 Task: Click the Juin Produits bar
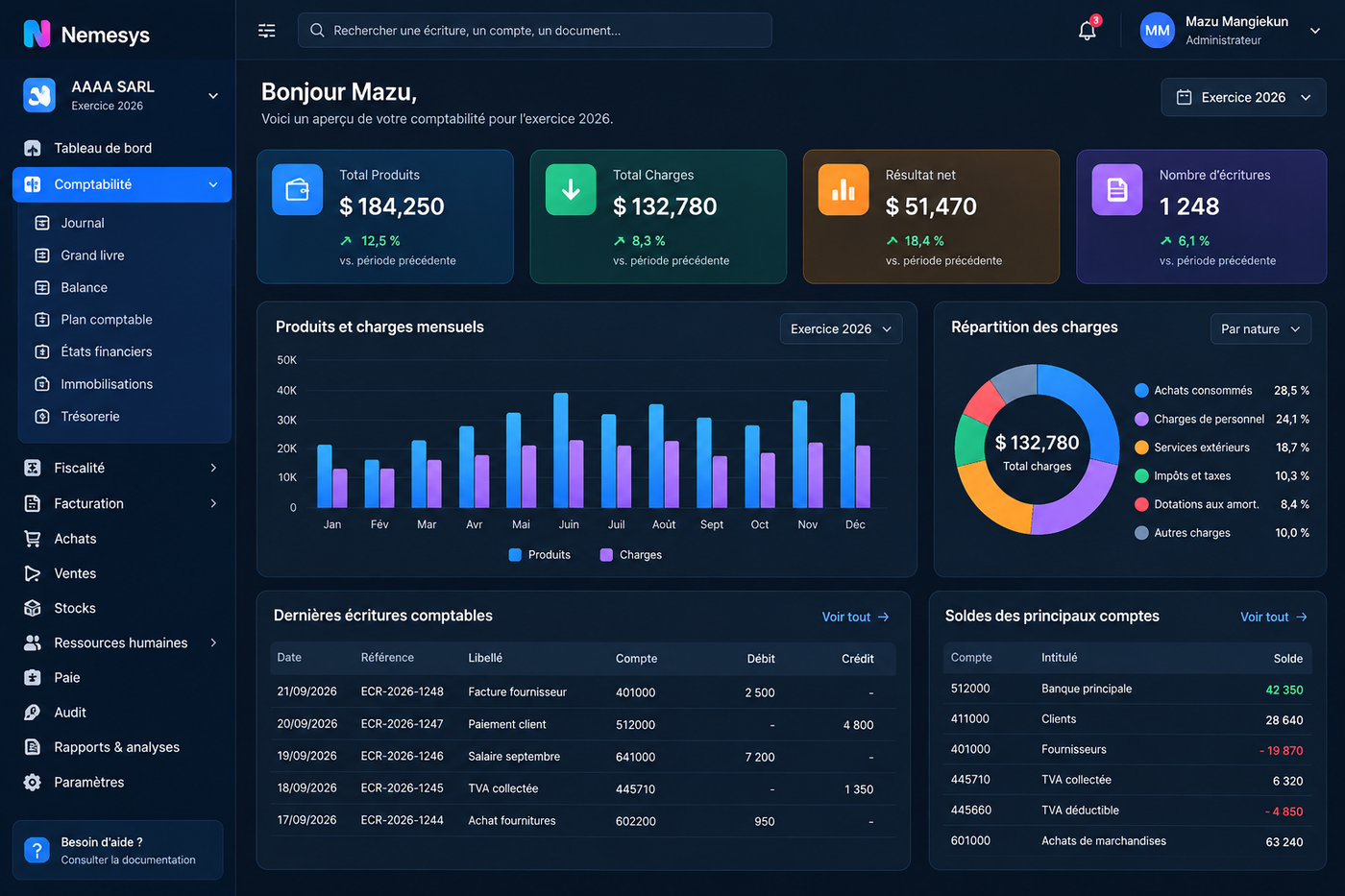pyautogui.click(x=561, y=450)
